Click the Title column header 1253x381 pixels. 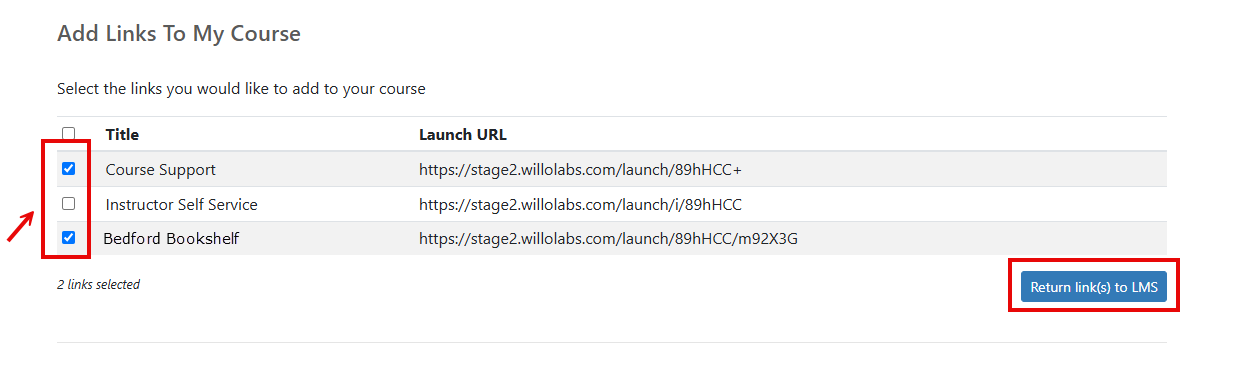[122, 134]
